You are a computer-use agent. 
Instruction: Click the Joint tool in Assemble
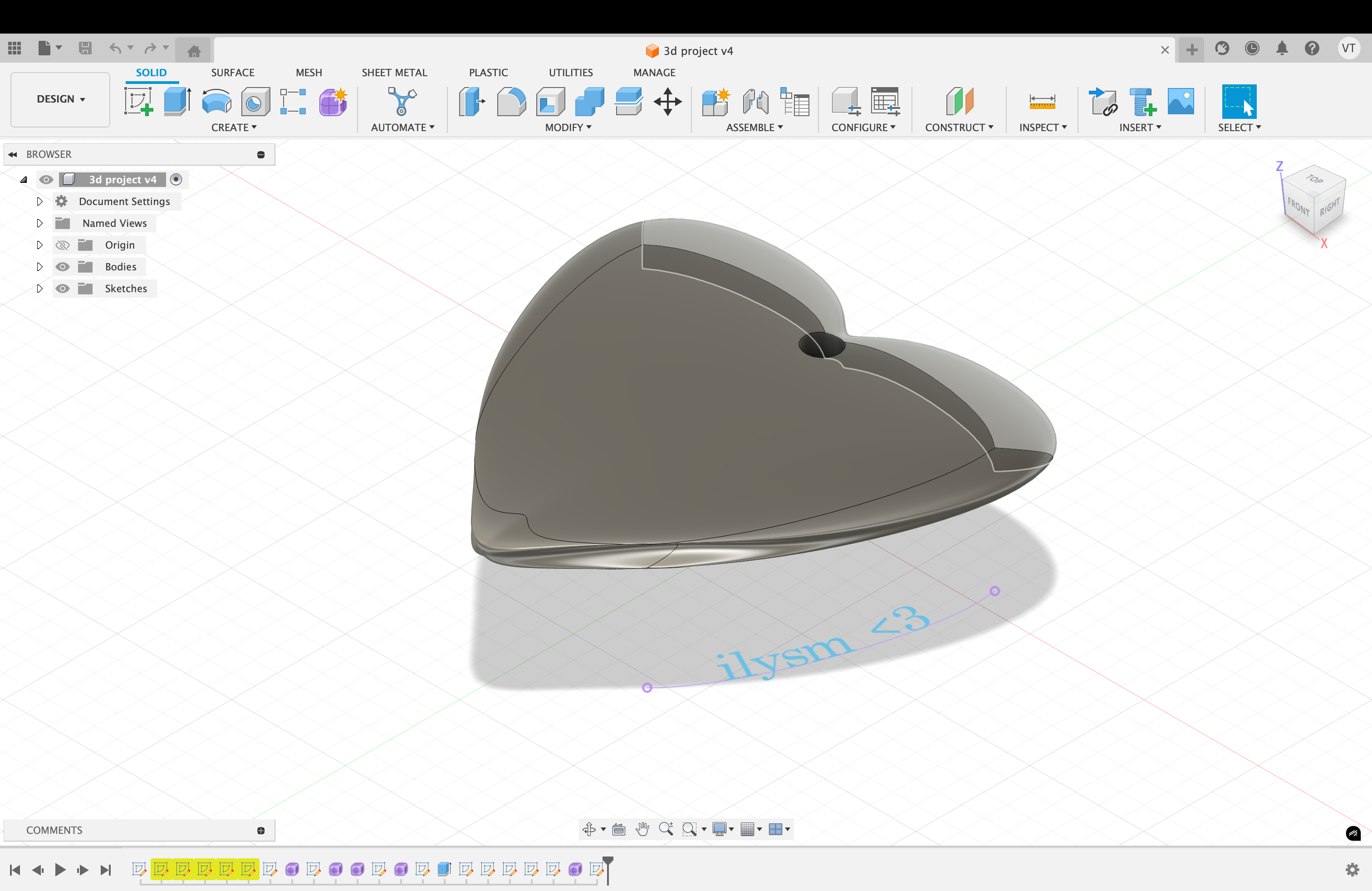(x=755, y=102)
